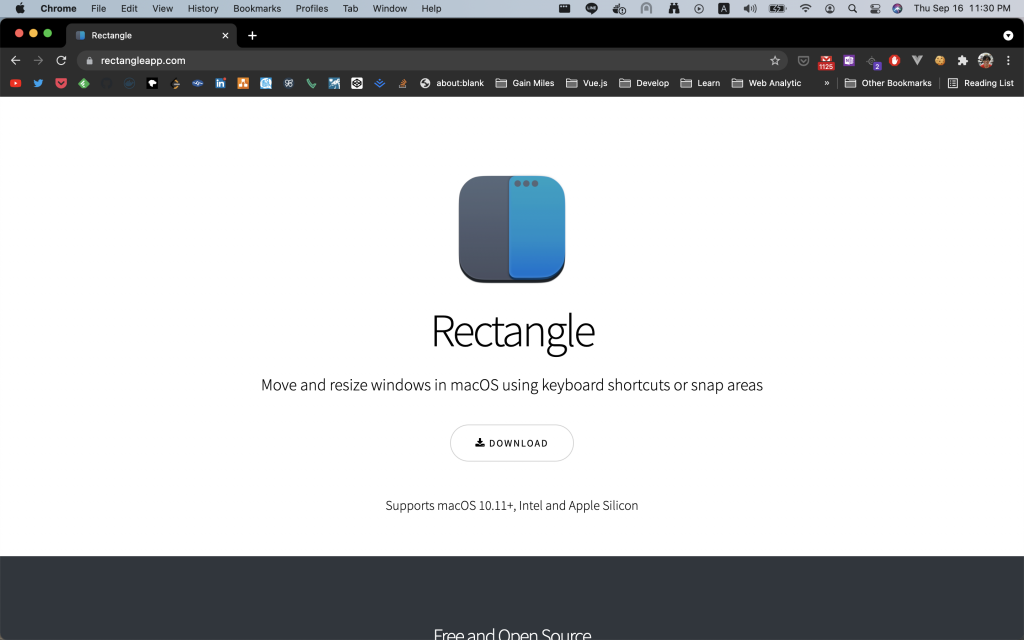Screen dimensions: 1024x640
Task: Open the Extensions puzzle piece menu
Action: (963, 61)
